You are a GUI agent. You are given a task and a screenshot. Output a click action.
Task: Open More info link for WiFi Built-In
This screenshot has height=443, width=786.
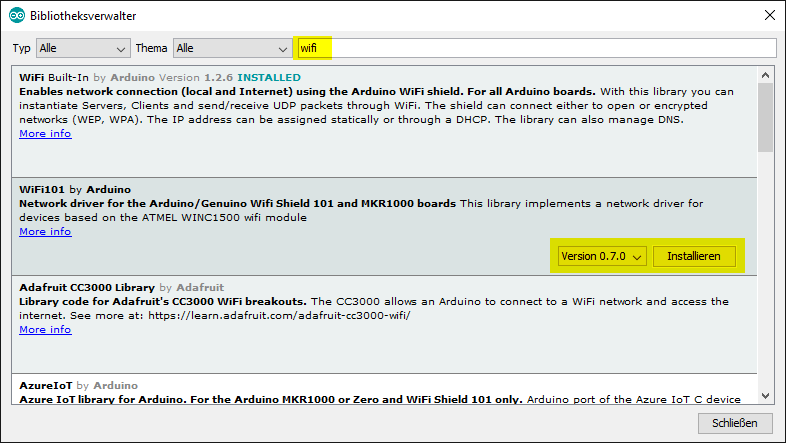(45, 134)
